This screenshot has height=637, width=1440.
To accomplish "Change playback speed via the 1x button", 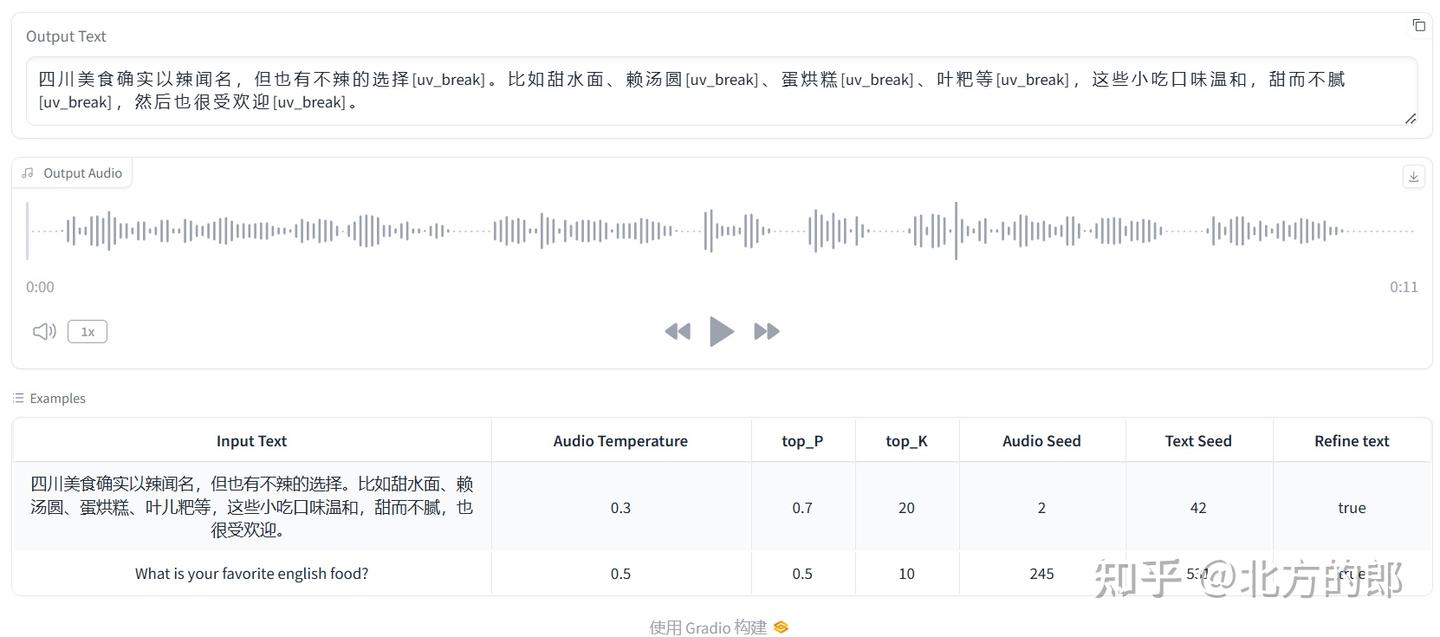I will (87, 331).
